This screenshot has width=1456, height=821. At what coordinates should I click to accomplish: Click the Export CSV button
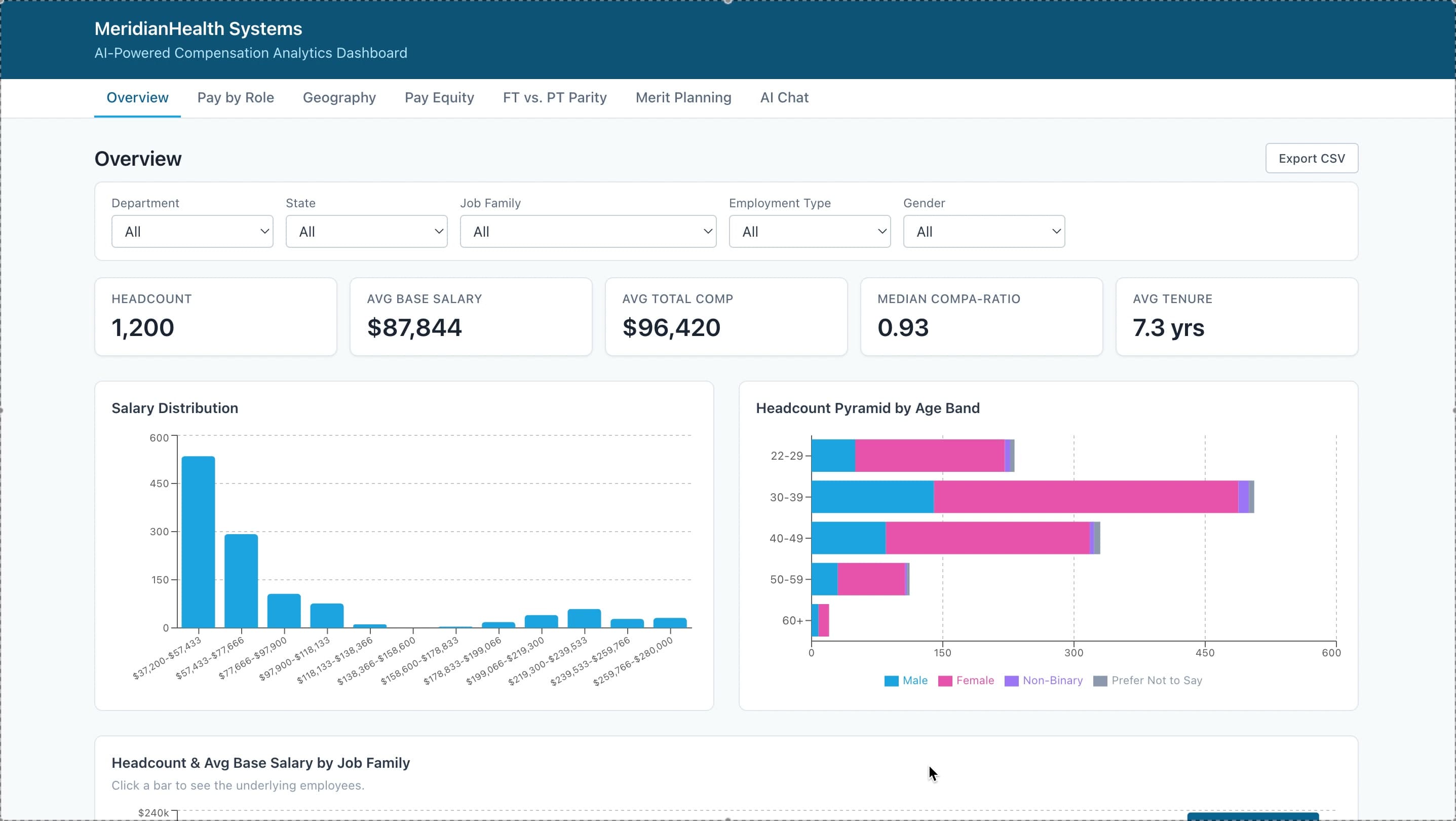(1311, 158)
